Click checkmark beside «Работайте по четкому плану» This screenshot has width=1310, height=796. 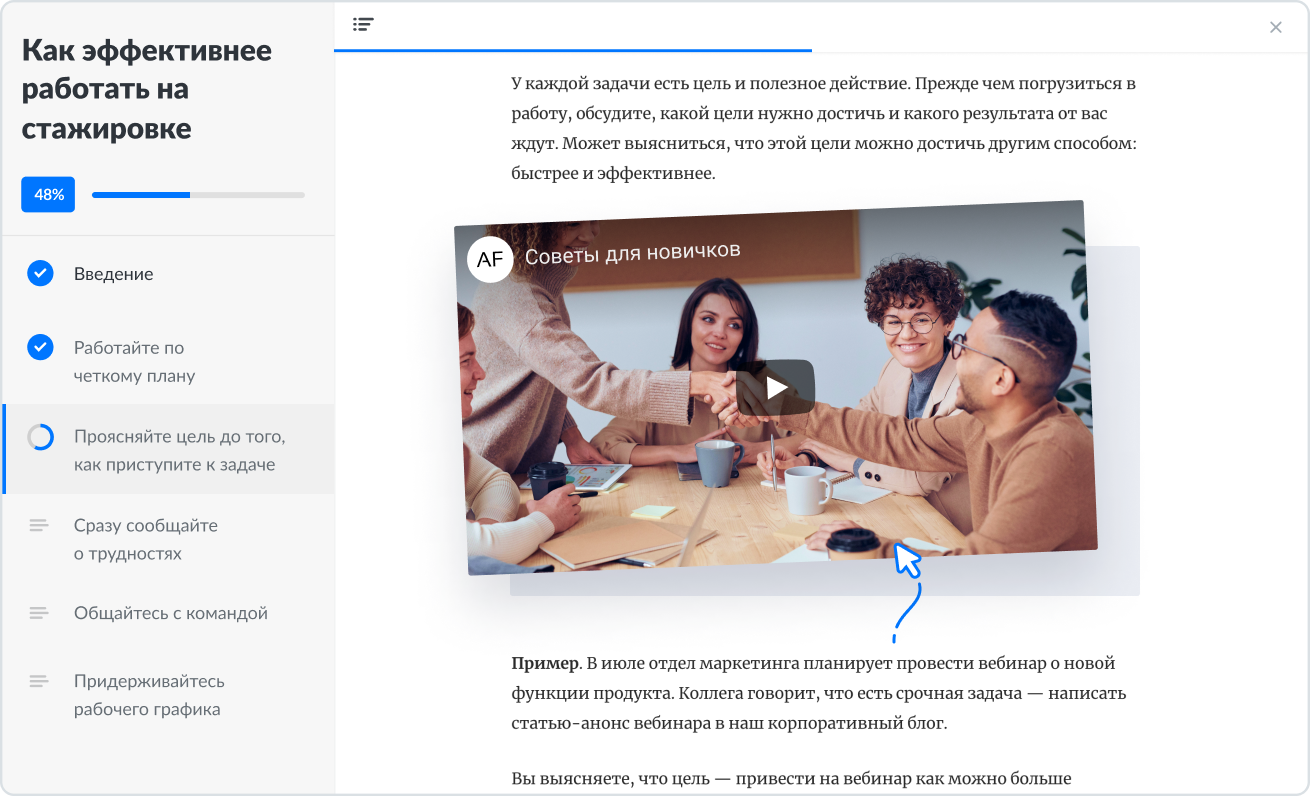coord(40,347)
